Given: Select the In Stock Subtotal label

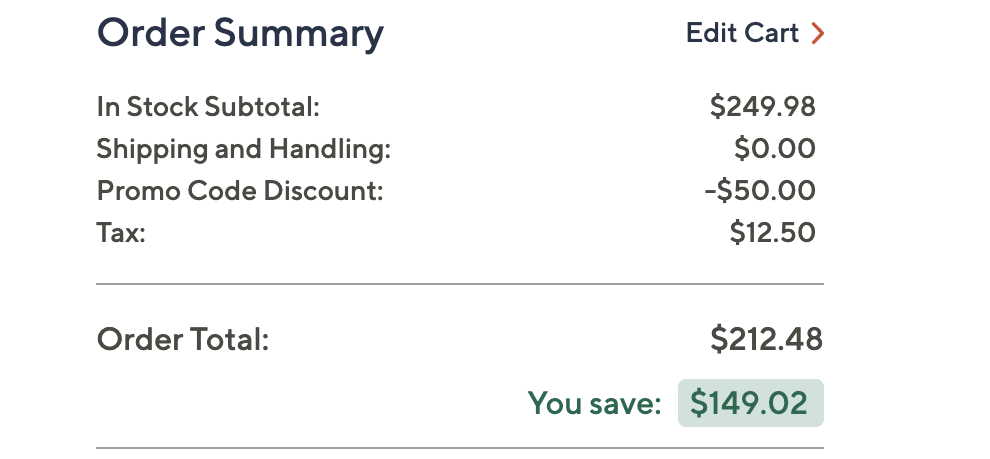Looking at the screenshot, I should click(208, 107).
